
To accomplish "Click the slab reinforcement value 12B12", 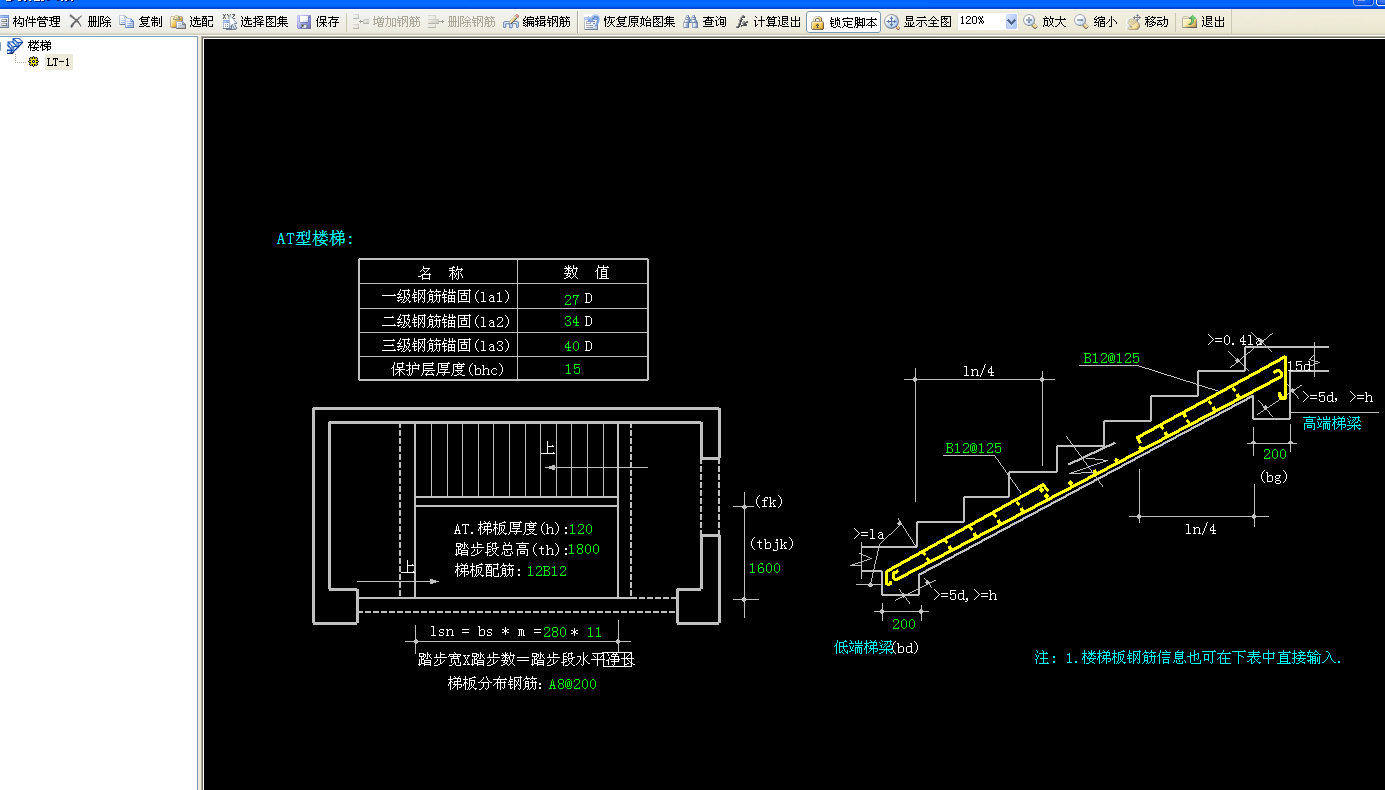I will [547, 571].
